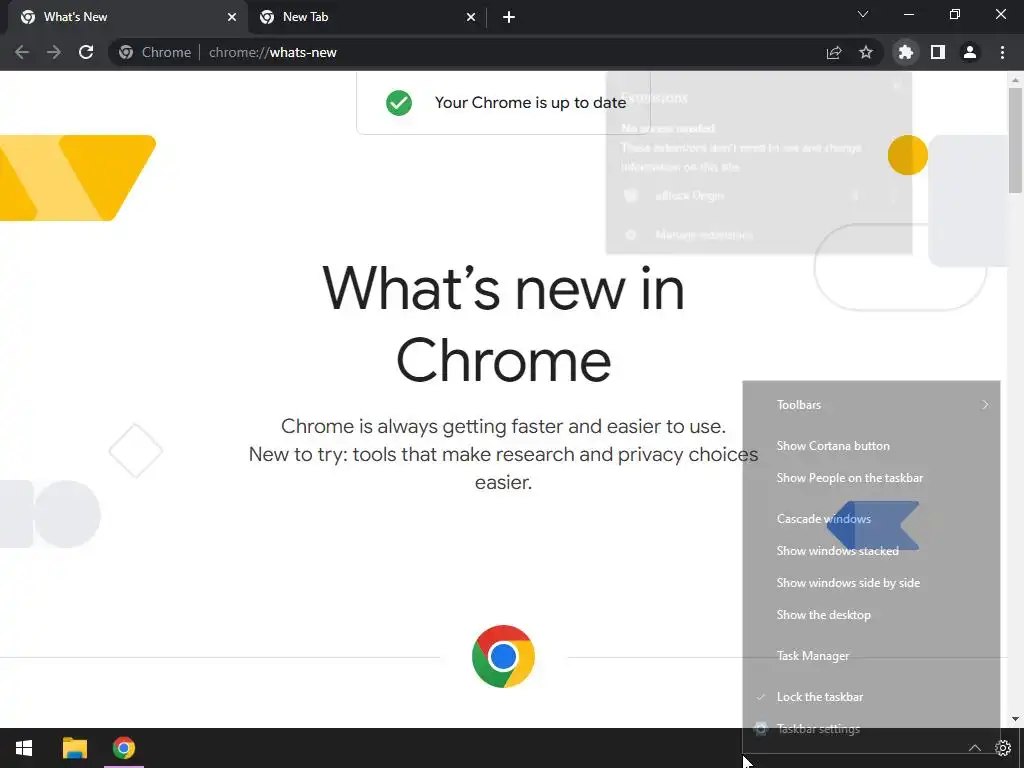
Task: Open the Windows Start menu
Action: click(x=24, y=748)
